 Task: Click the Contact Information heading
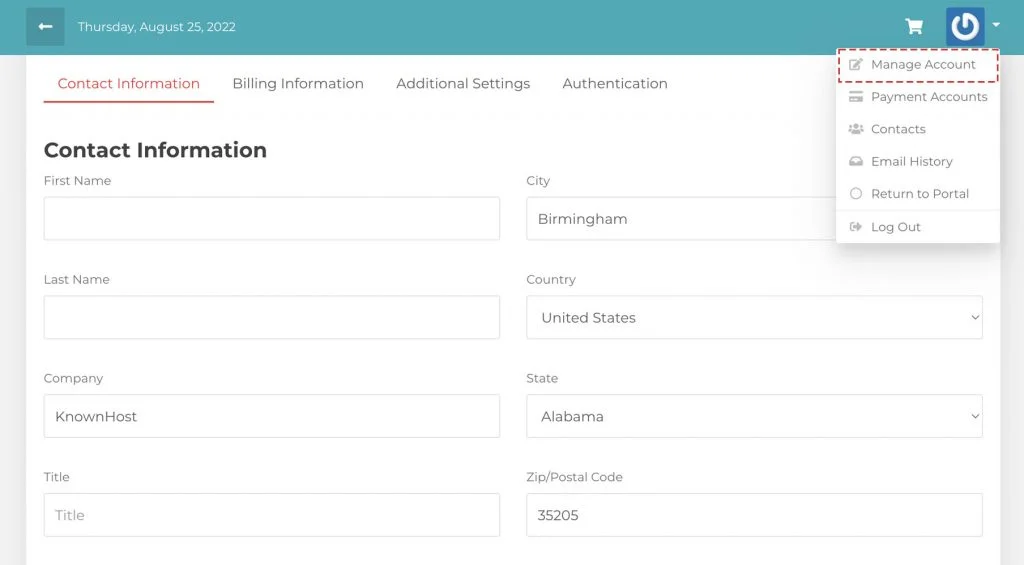coord(155,150)
